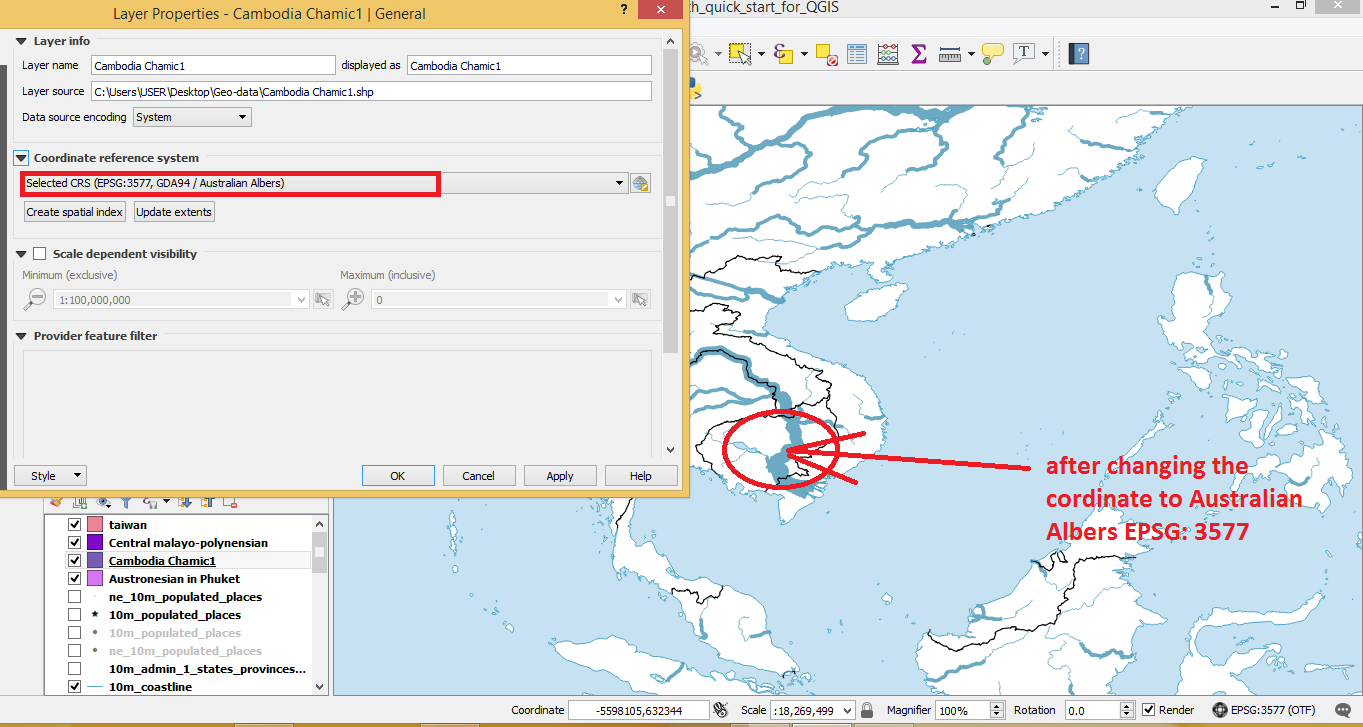Uncheck the taiwan layer visibility

[74, 525]
